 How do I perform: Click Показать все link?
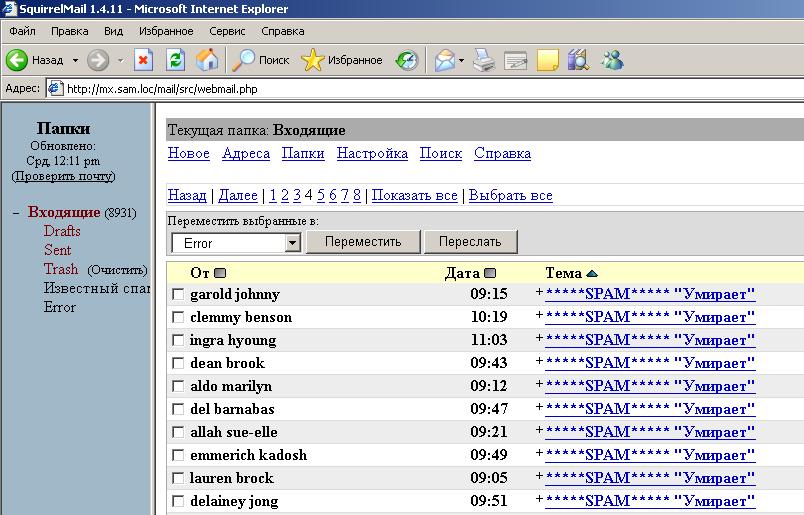point(415,195)
